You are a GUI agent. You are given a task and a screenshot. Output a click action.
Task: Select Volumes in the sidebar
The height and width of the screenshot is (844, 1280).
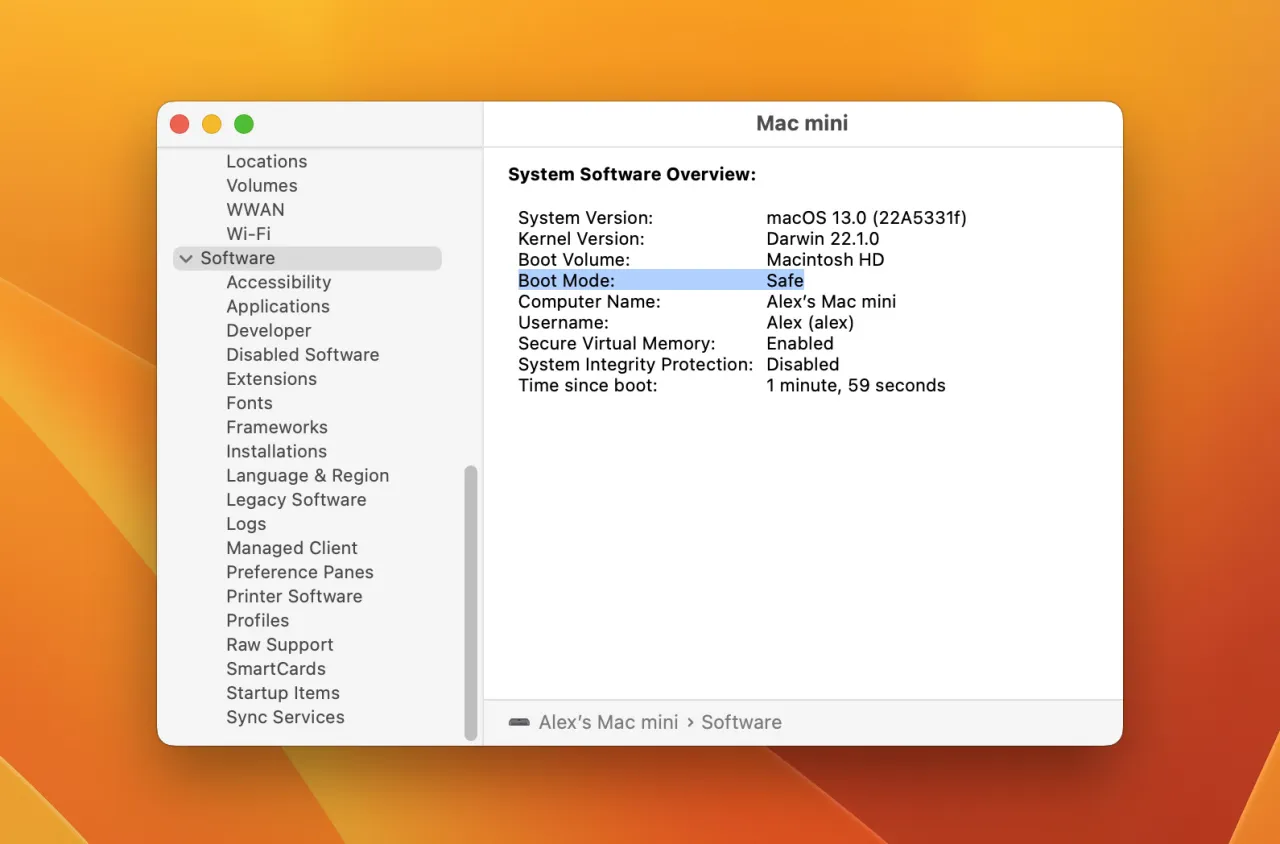(x=261, y=185)
